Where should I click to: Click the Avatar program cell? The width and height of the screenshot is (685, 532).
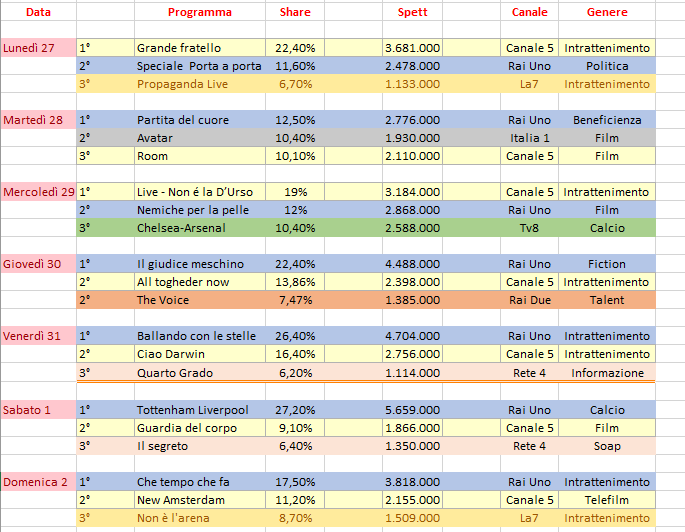(x=199, y=138)
